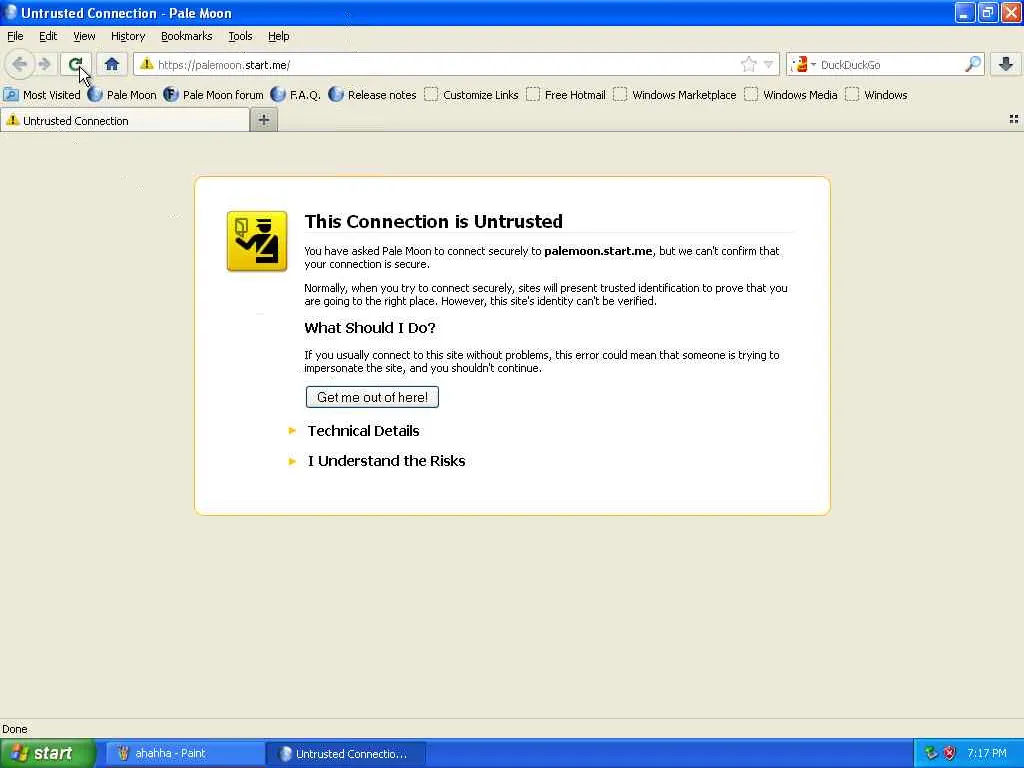Click the Get me out of here! button

tap(372, 397)
